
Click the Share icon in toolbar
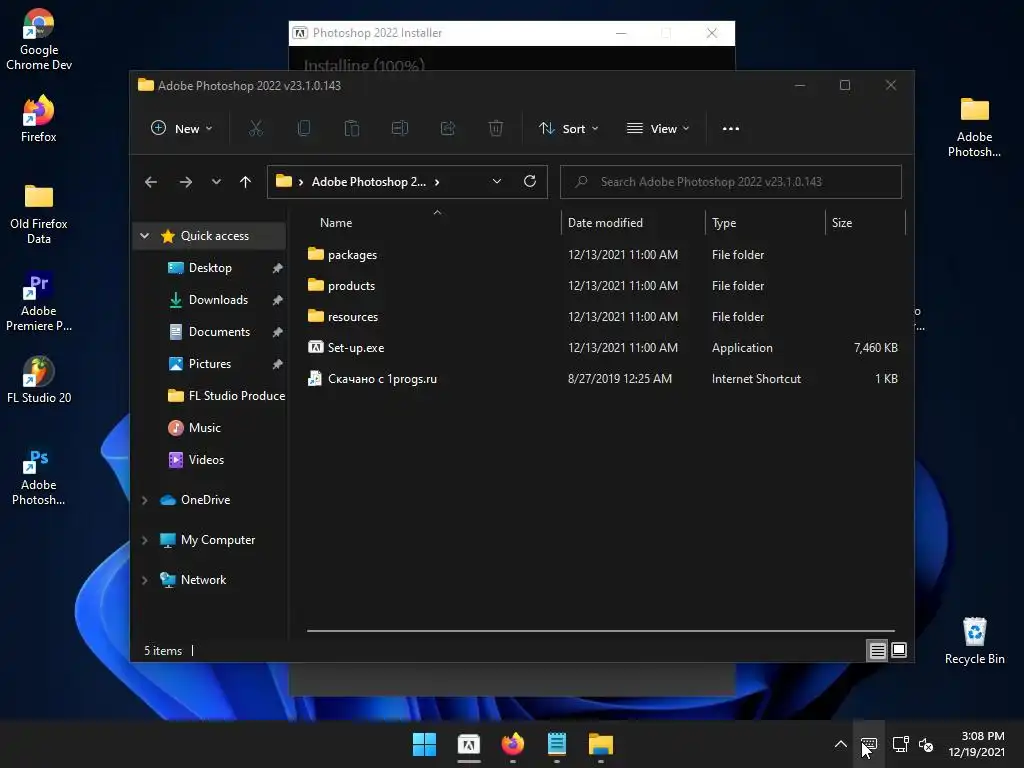pyautogui.click(x=448, y=129)
